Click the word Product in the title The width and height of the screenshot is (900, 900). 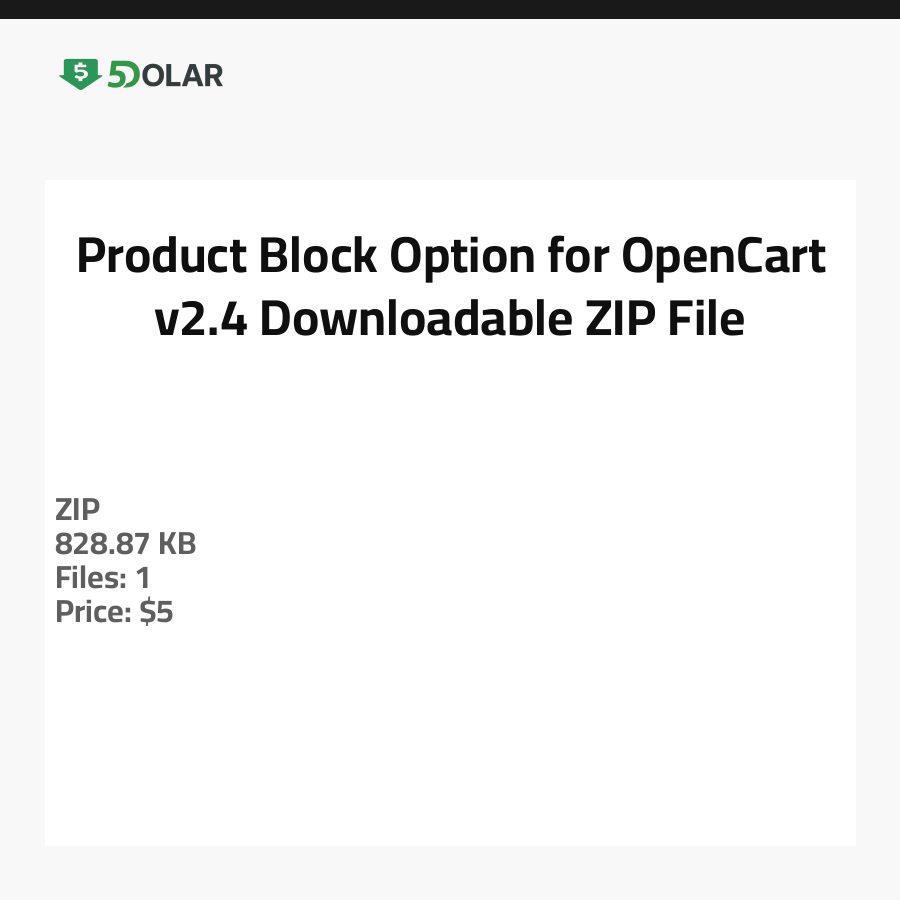[160, 257]
